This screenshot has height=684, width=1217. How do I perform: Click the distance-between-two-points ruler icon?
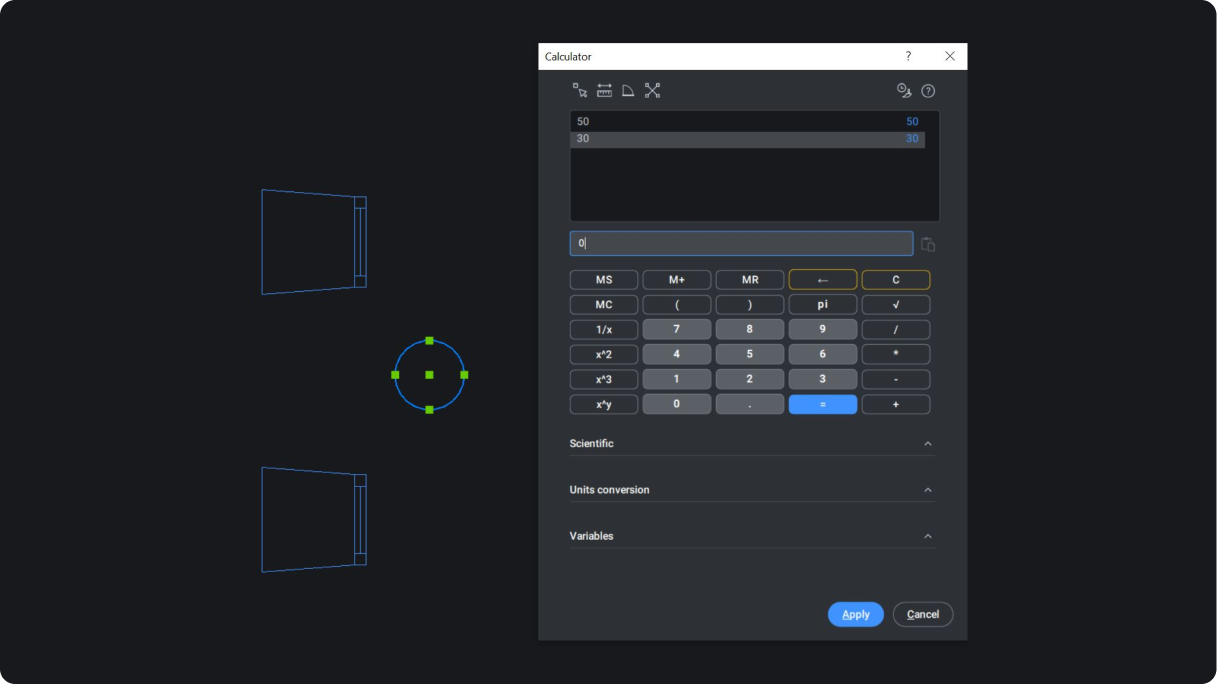(604, 91)
